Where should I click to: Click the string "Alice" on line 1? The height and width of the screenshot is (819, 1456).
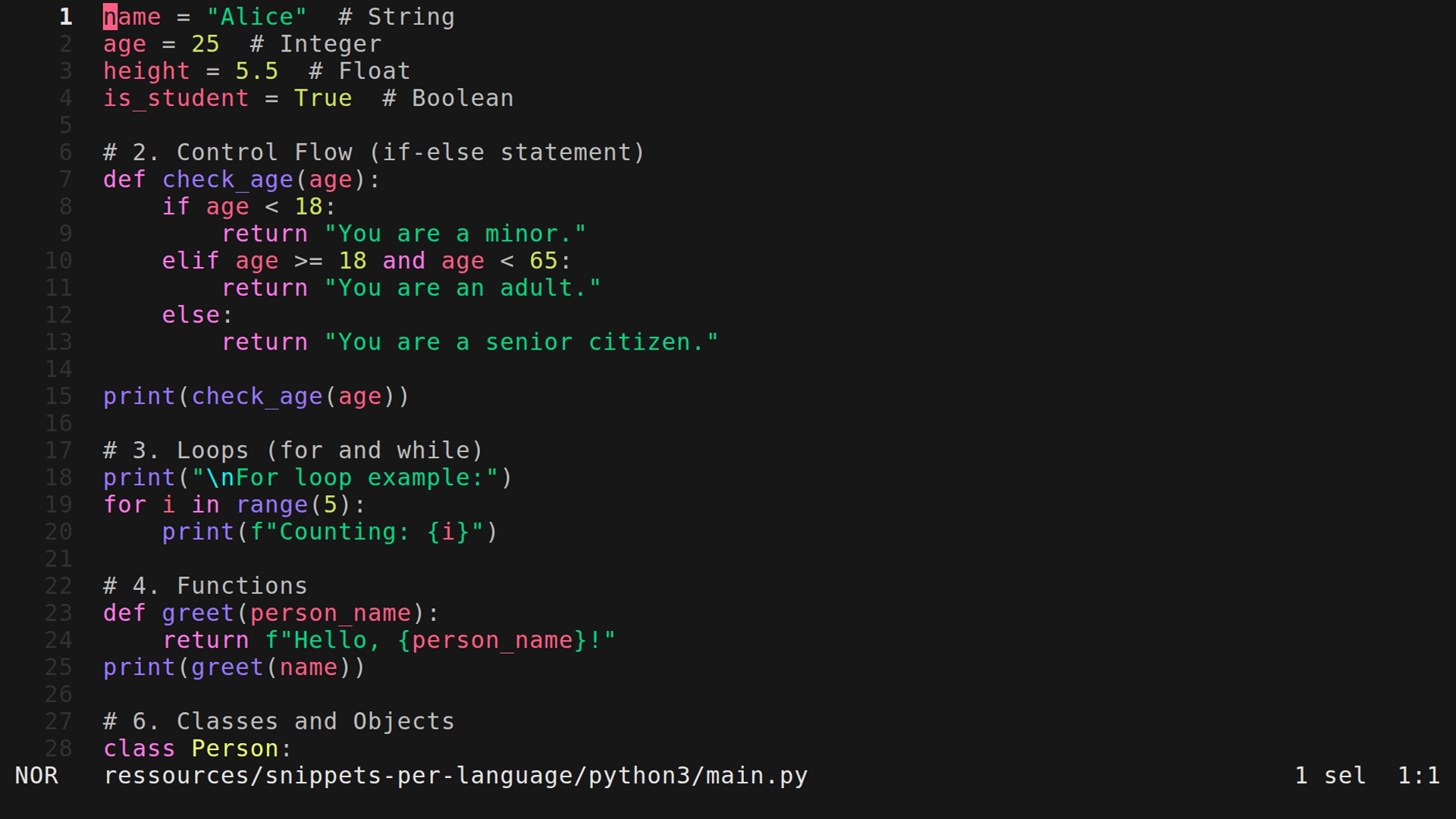tap(257, 17)
